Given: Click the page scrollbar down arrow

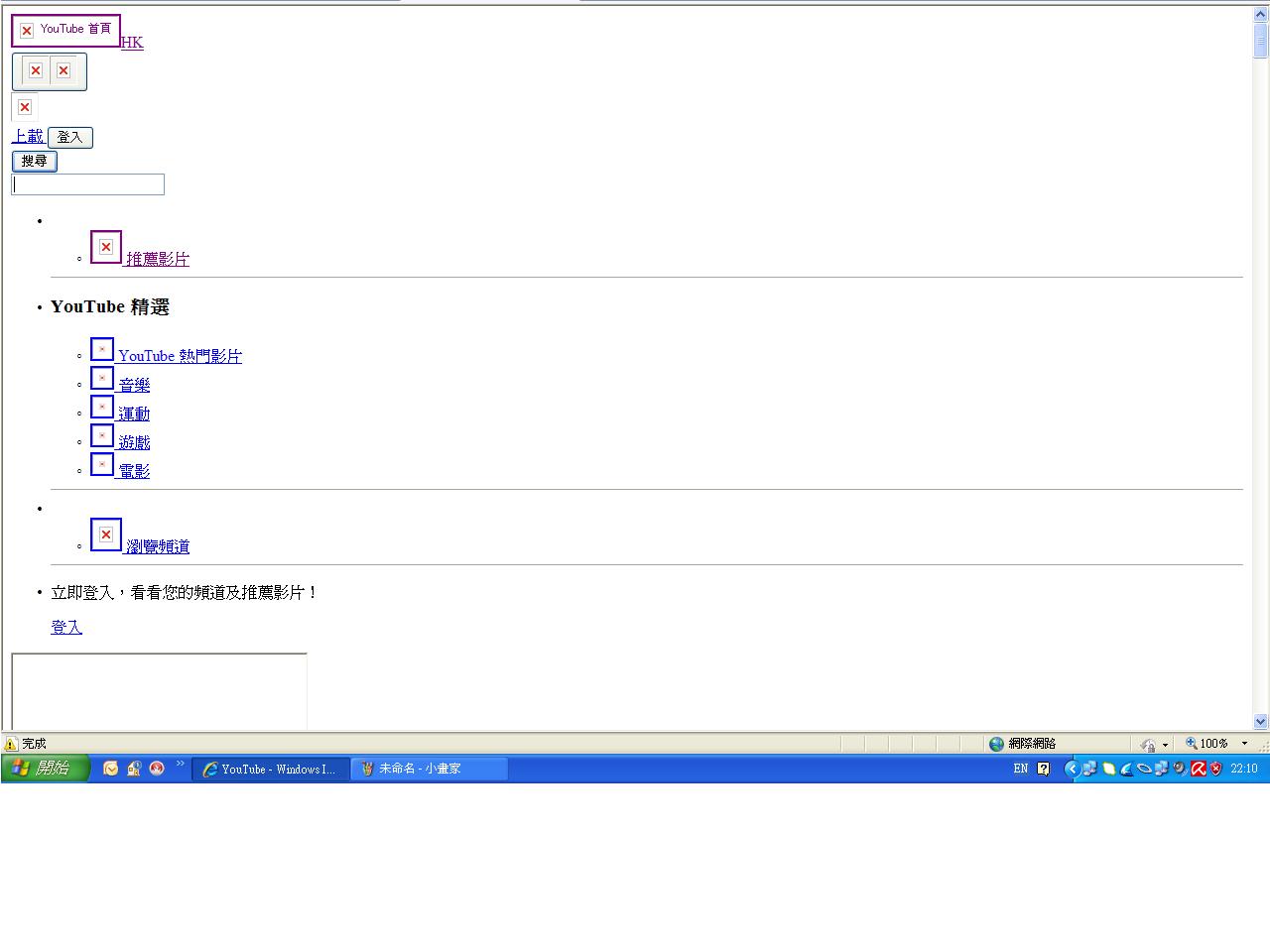Looking at the screenshot, I should [1261, 722].
